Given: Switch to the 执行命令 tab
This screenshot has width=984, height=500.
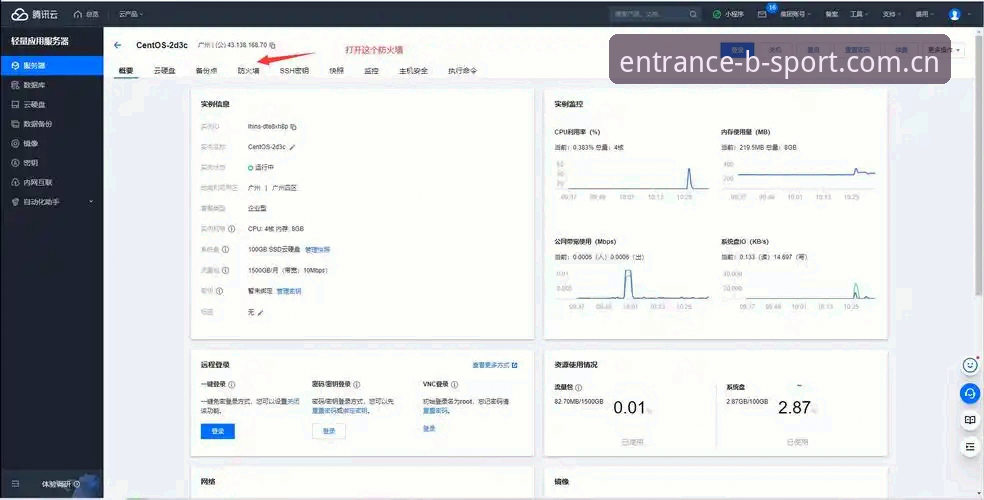Looking at the screenshot, I should point(463,71).
